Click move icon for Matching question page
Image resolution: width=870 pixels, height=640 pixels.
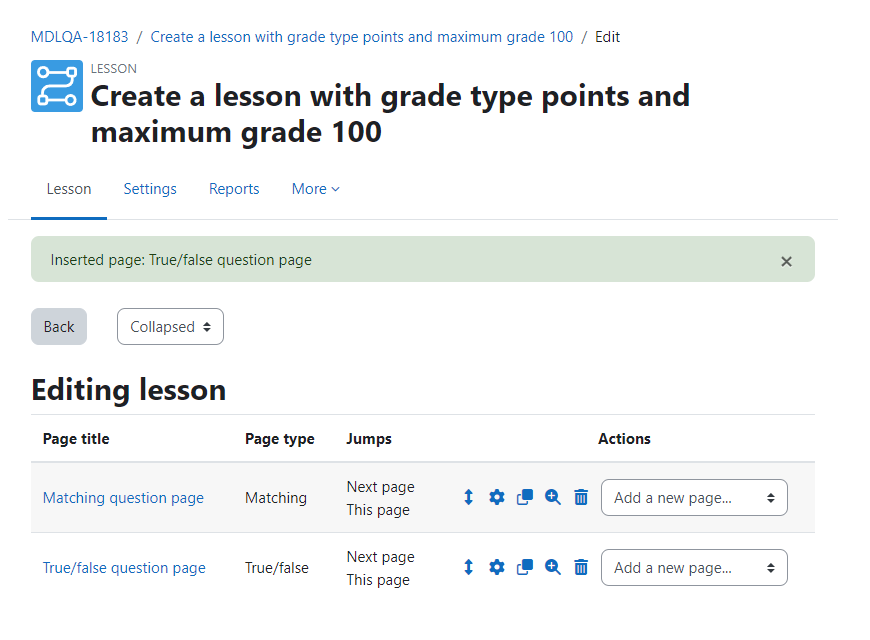click(x=468, y=497)
